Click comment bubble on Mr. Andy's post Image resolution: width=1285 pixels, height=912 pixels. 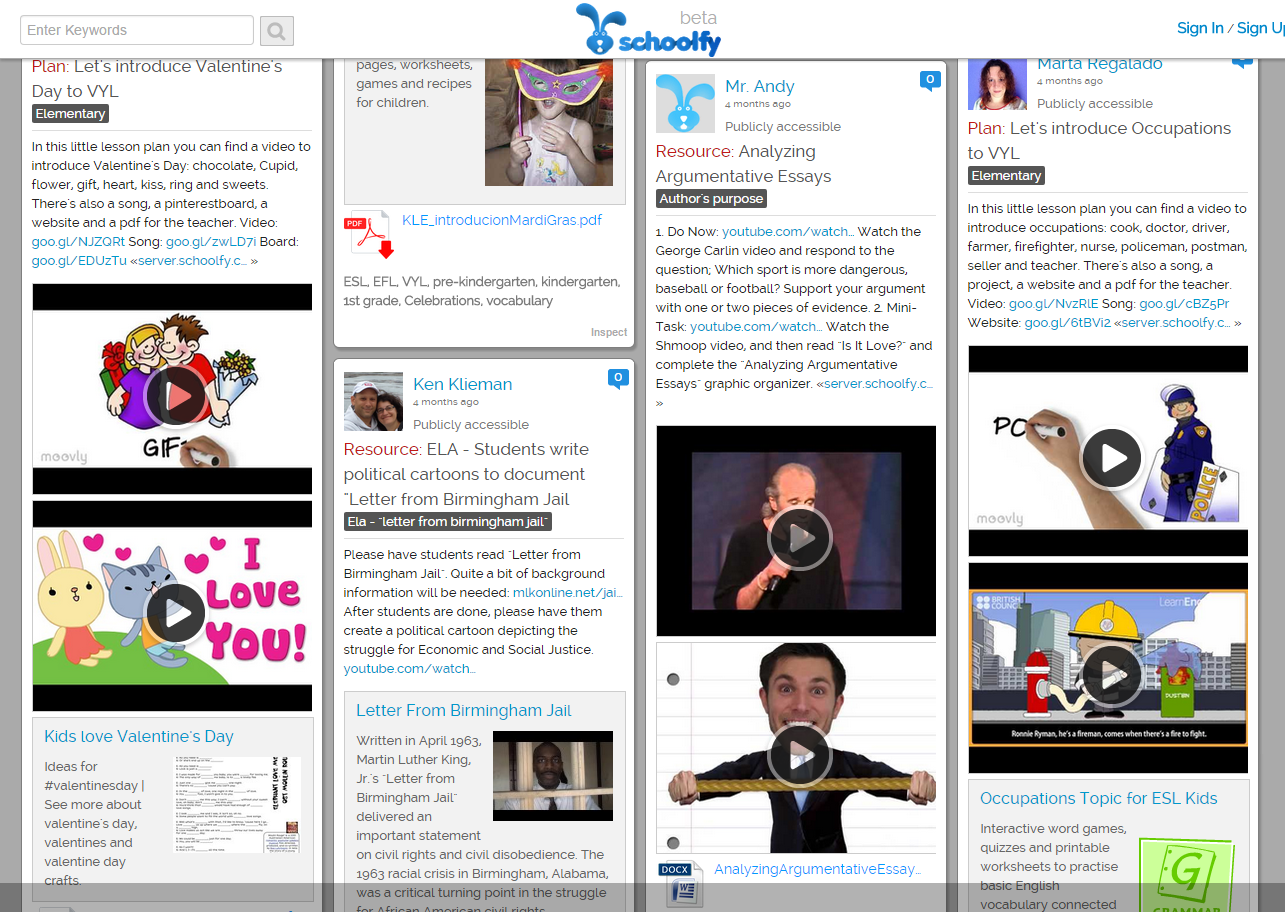point(930,80)
